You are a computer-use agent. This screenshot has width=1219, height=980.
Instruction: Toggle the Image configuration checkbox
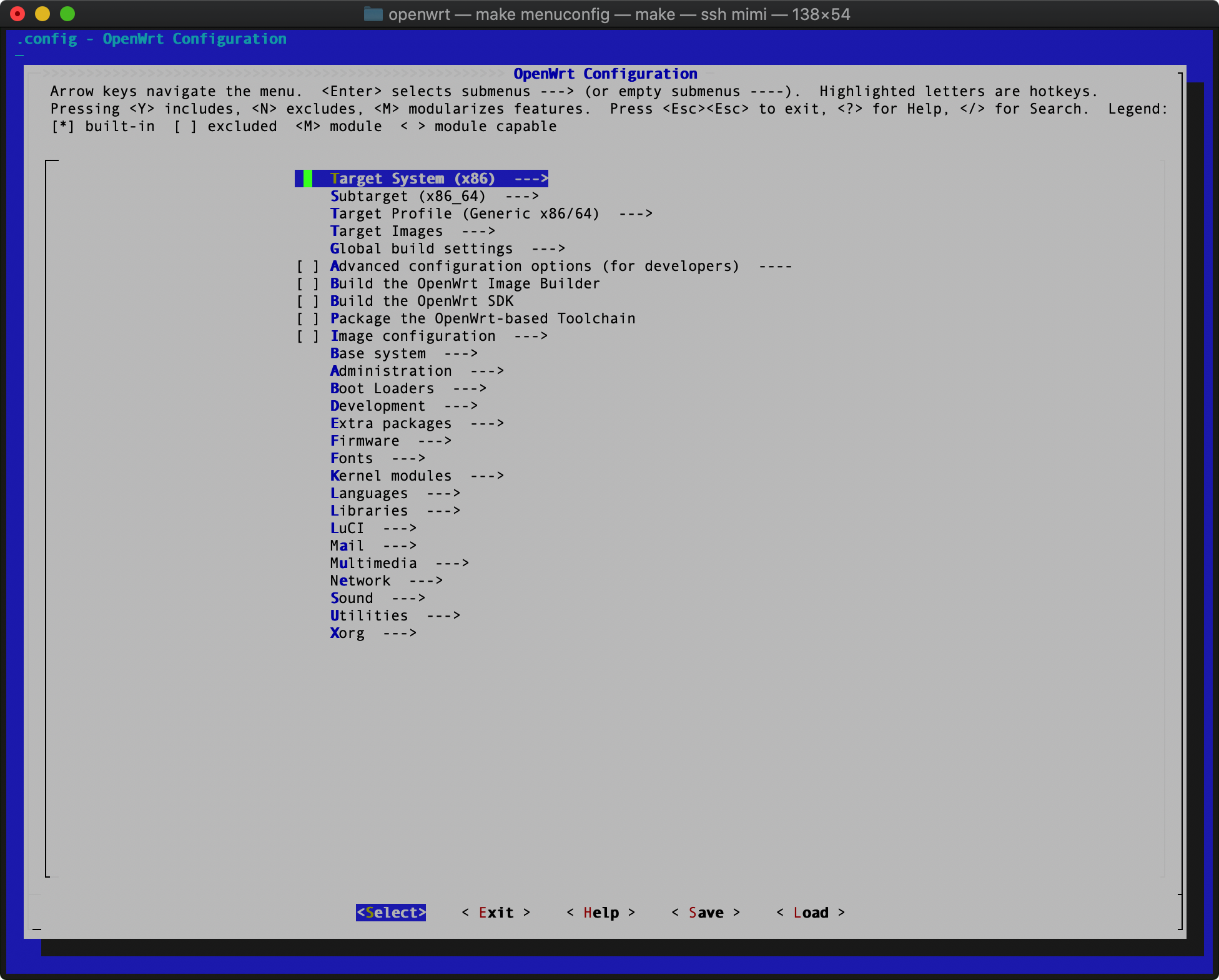coord(307,336)
